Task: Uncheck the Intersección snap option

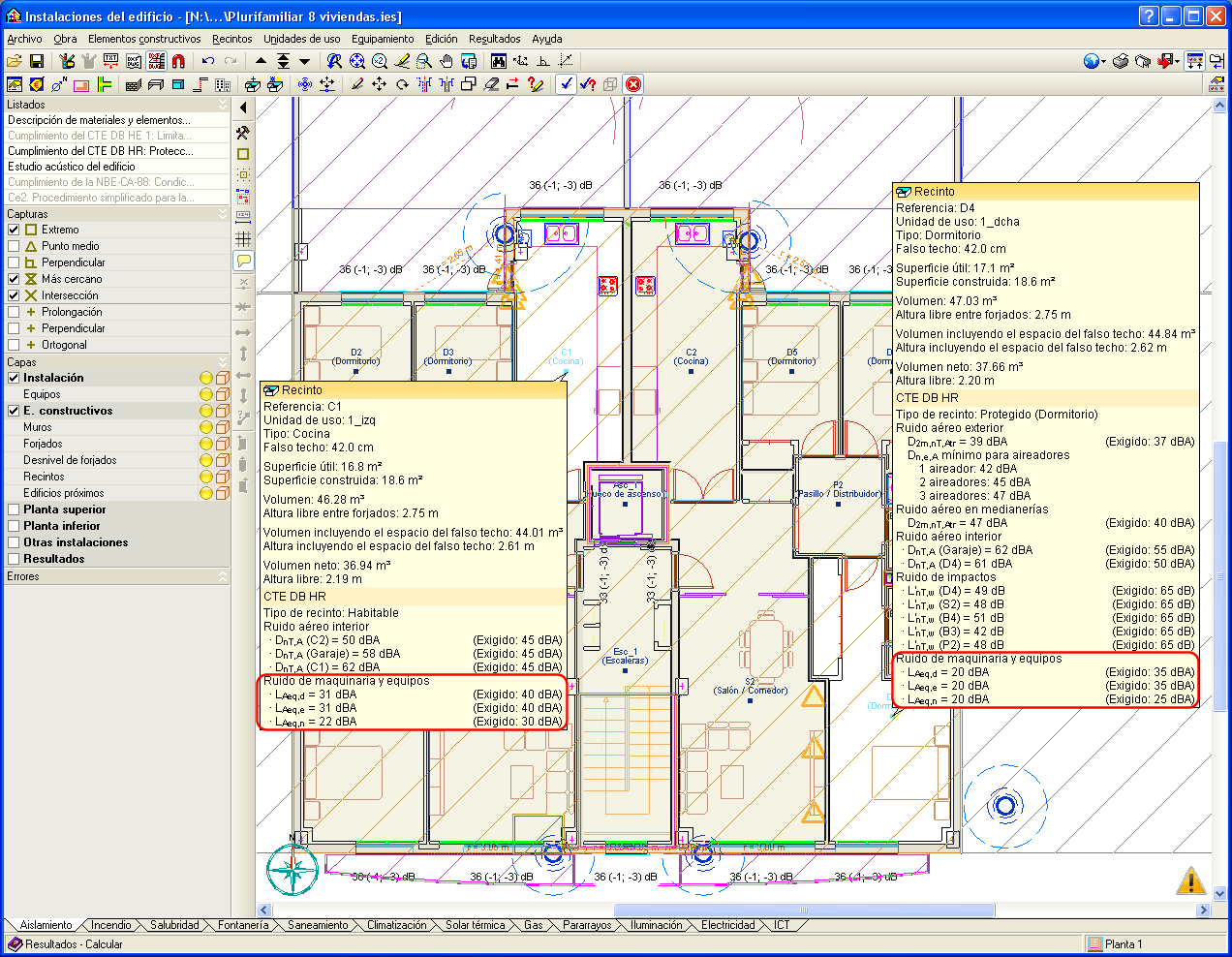Action: point(14,295)
